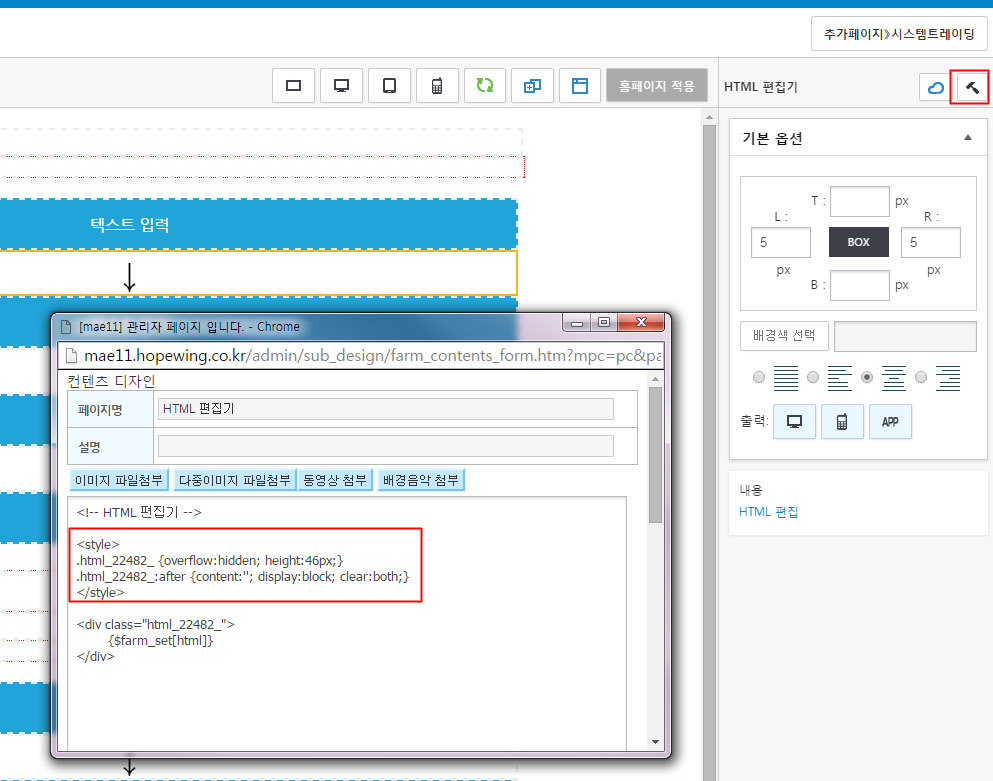
Task: Toggle PC output monitor button next to 출력
Action: (x=794, y=422)
